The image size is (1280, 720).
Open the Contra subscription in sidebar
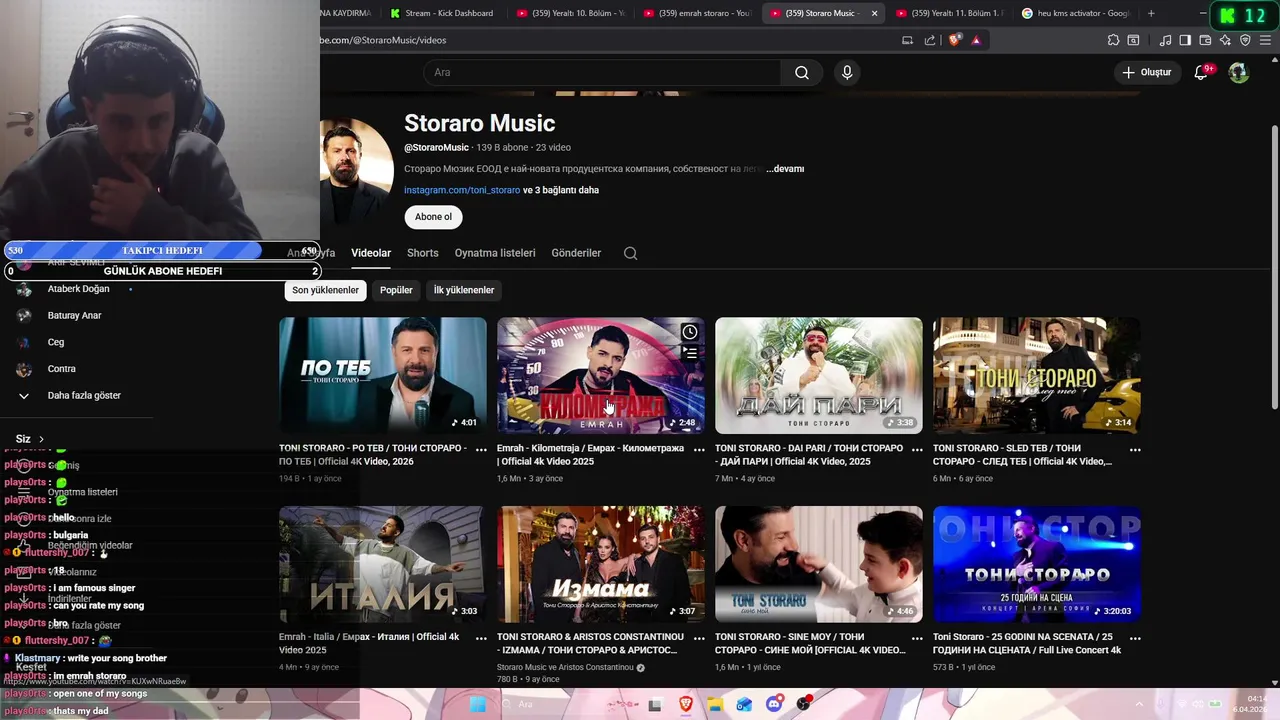[x=61, y=369]
